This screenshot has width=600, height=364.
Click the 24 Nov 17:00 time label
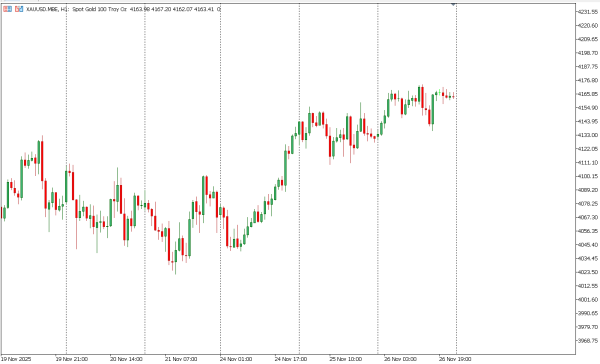pos(291,359)
